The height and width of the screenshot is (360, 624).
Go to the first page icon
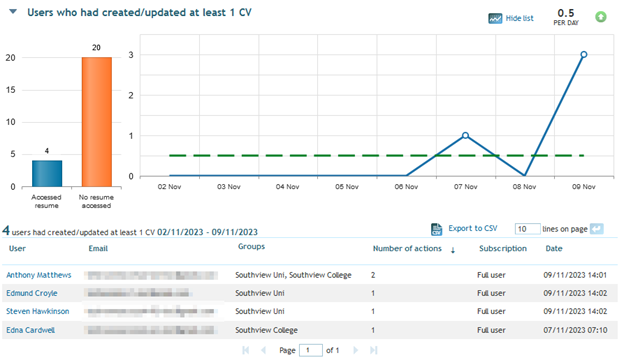pos(246,350)
